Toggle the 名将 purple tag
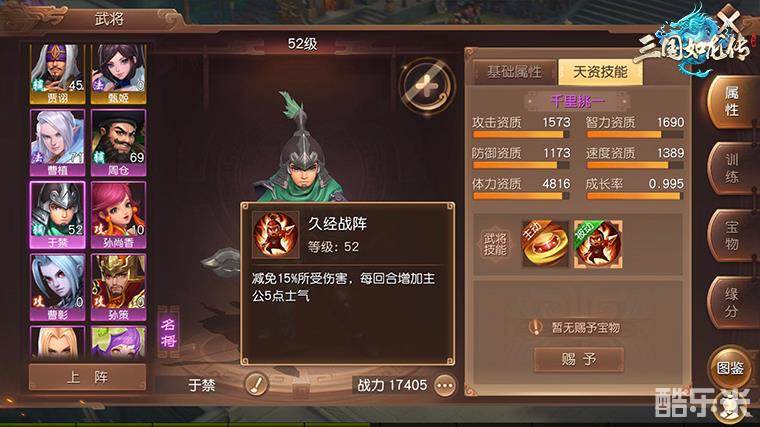 168,332
